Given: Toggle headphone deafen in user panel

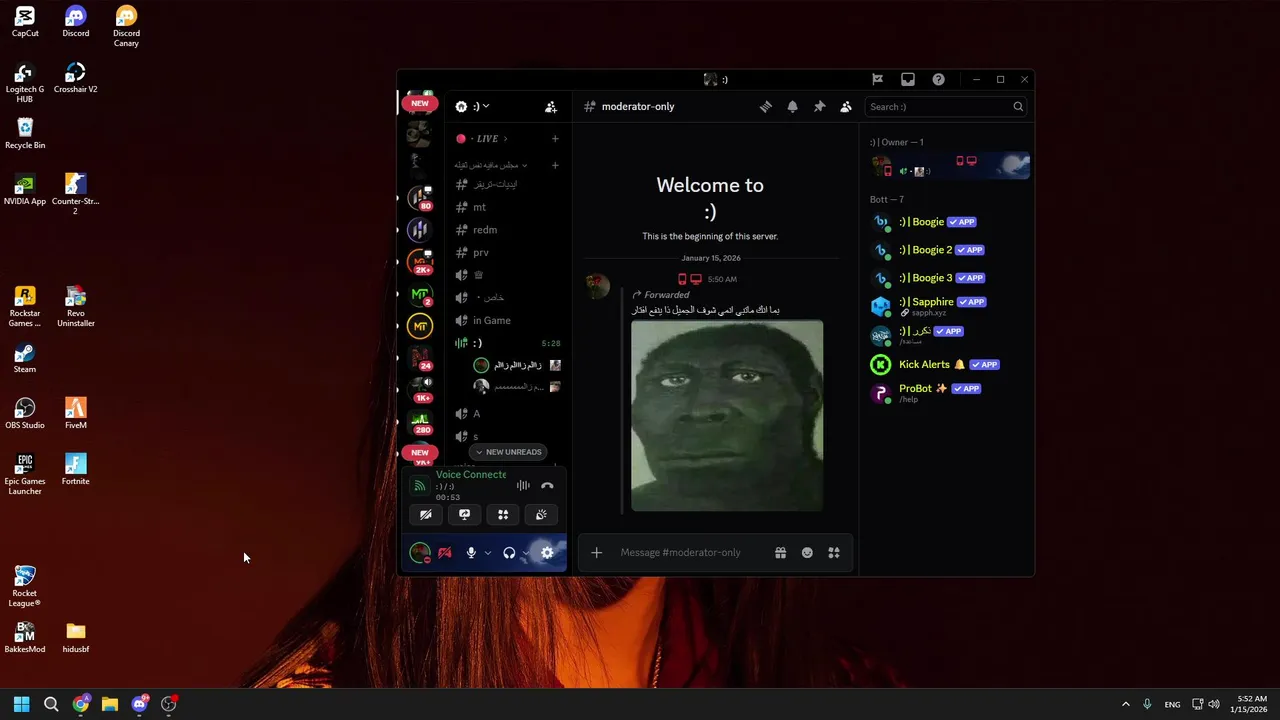Looking at the screenshot, I should (x=509, y=553).
